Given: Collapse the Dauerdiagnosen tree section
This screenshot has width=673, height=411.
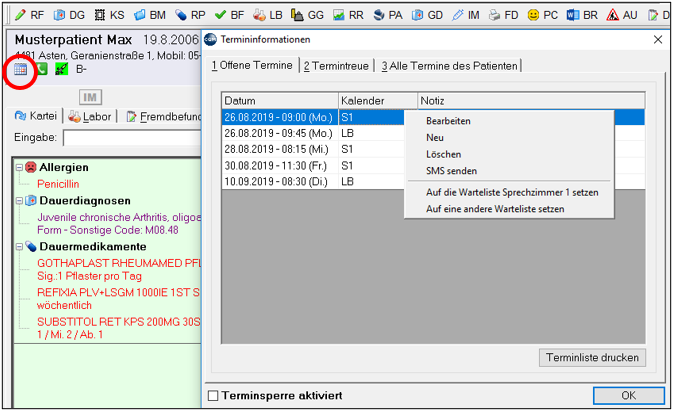Looking at the screenshot, I should pos(19,201).
